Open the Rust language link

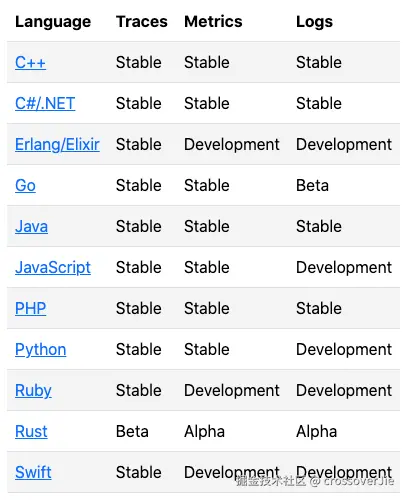(x=31, y=431)
